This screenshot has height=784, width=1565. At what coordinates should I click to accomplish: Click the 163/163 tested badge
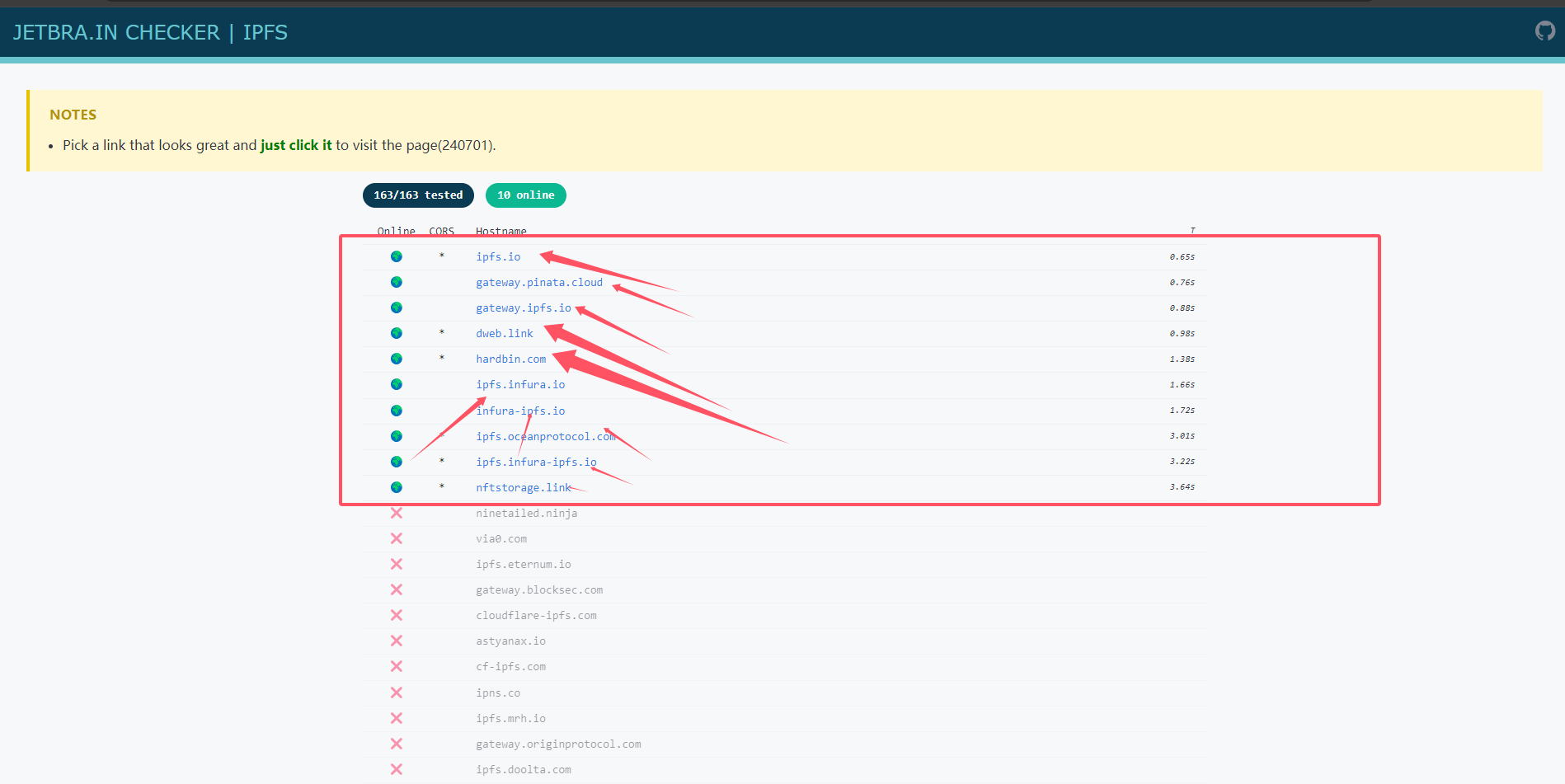(418, 195)
